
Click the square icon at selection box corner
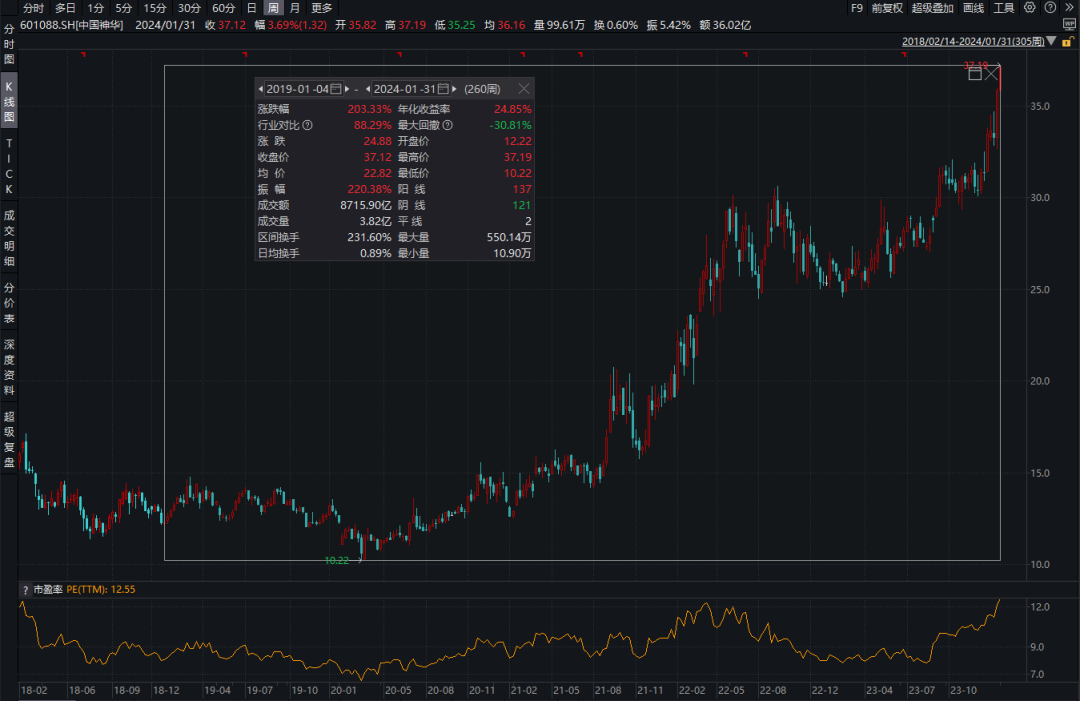click(975, 74)
